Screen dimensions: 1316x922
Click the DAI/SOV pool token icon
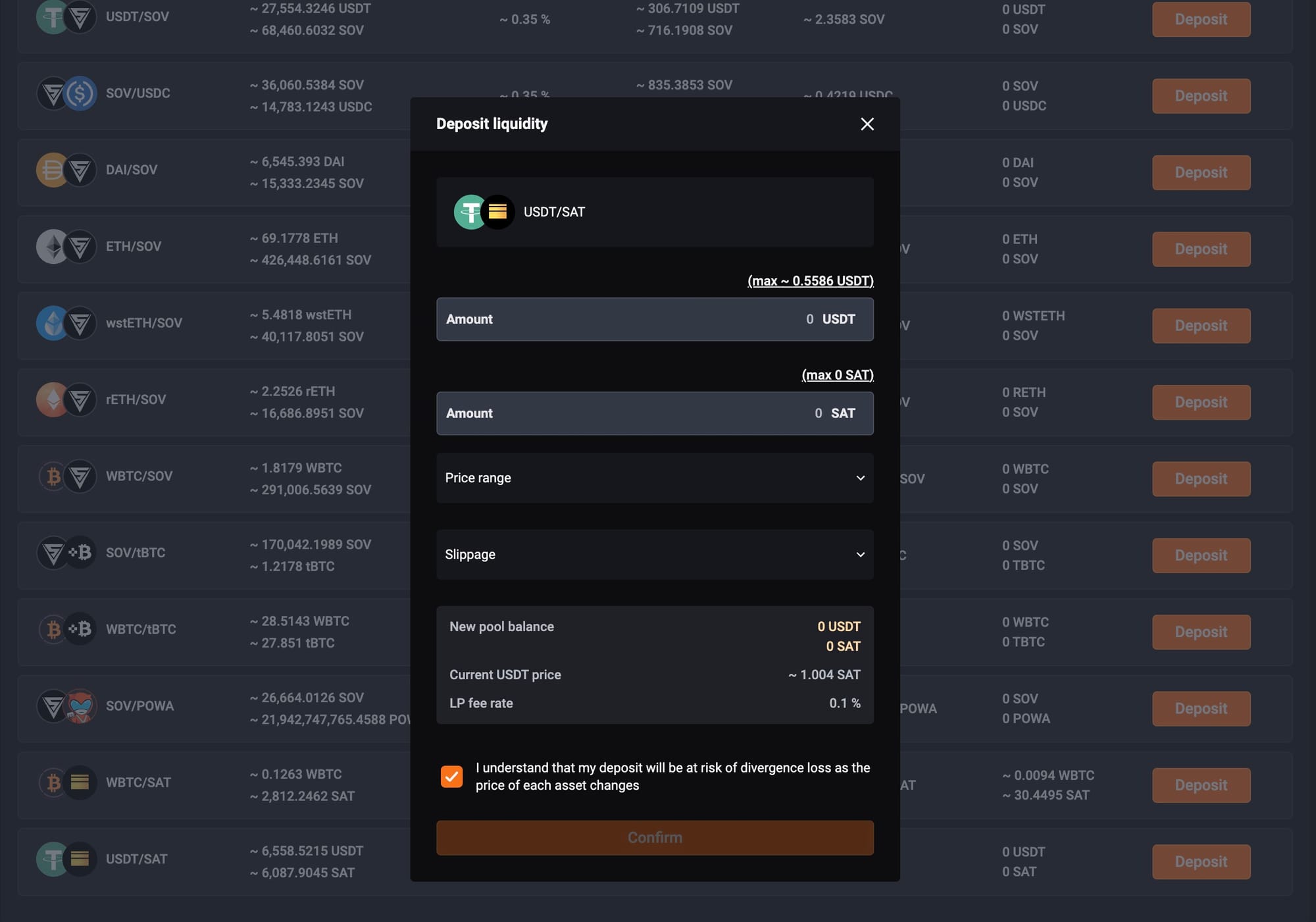point(66,170)
